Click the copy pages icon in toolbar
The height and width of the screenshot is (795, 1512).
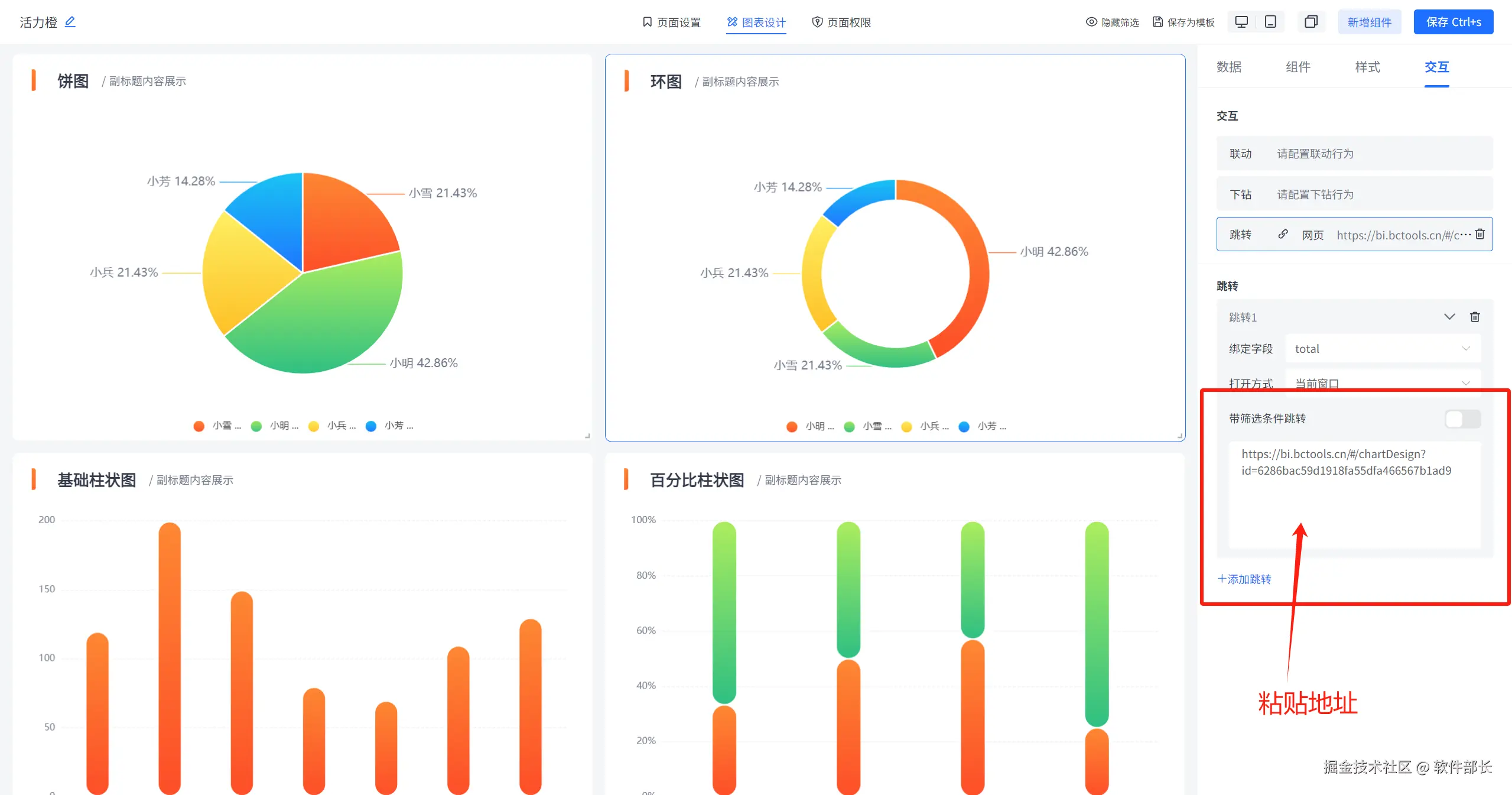pos(1311,22)
